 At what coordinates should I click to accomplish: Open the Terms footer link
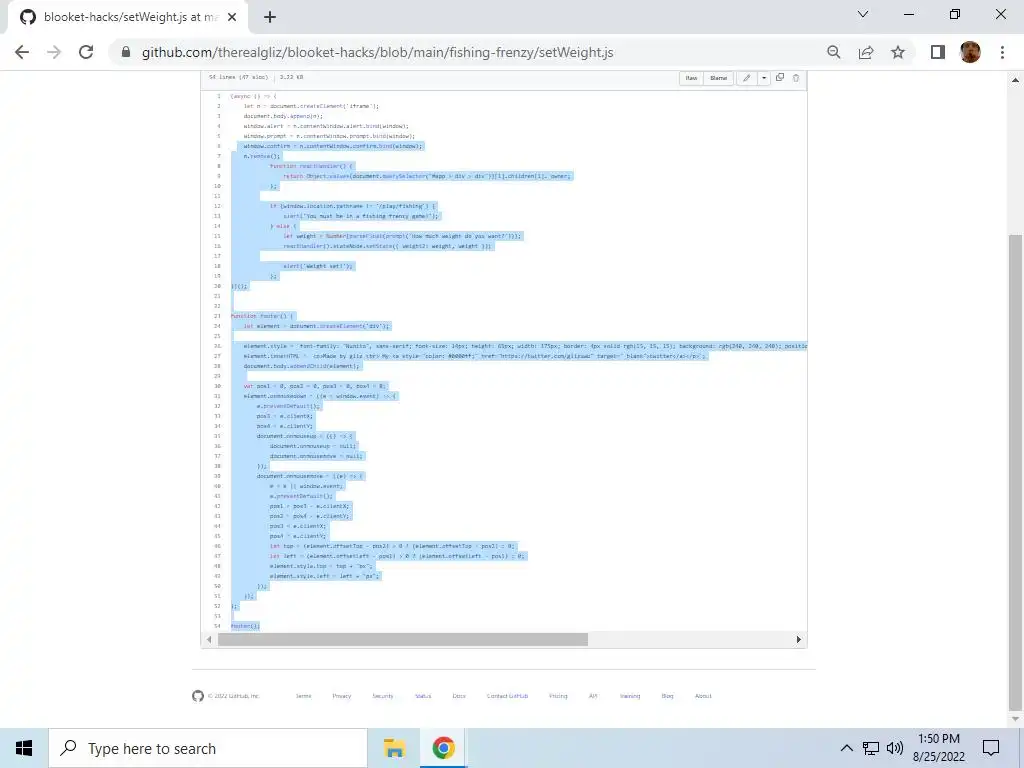point(304,696)
